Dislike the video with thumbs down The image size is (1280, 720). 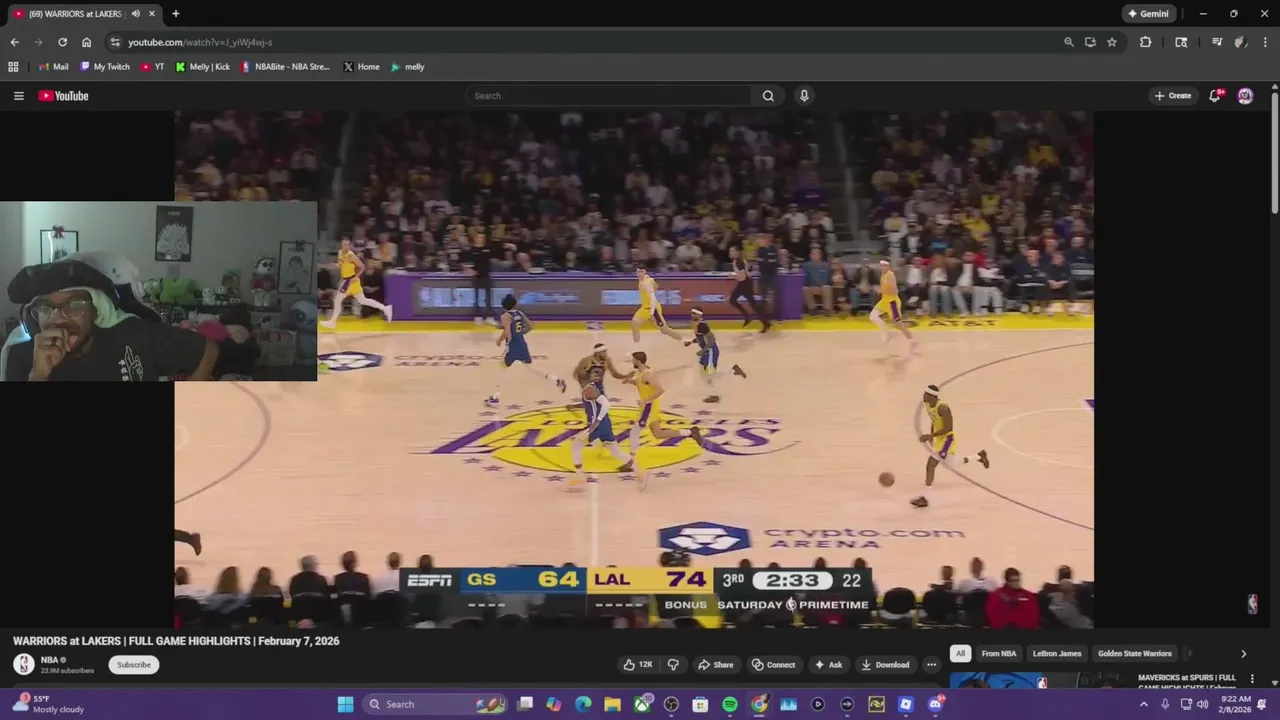coord(673,665)
